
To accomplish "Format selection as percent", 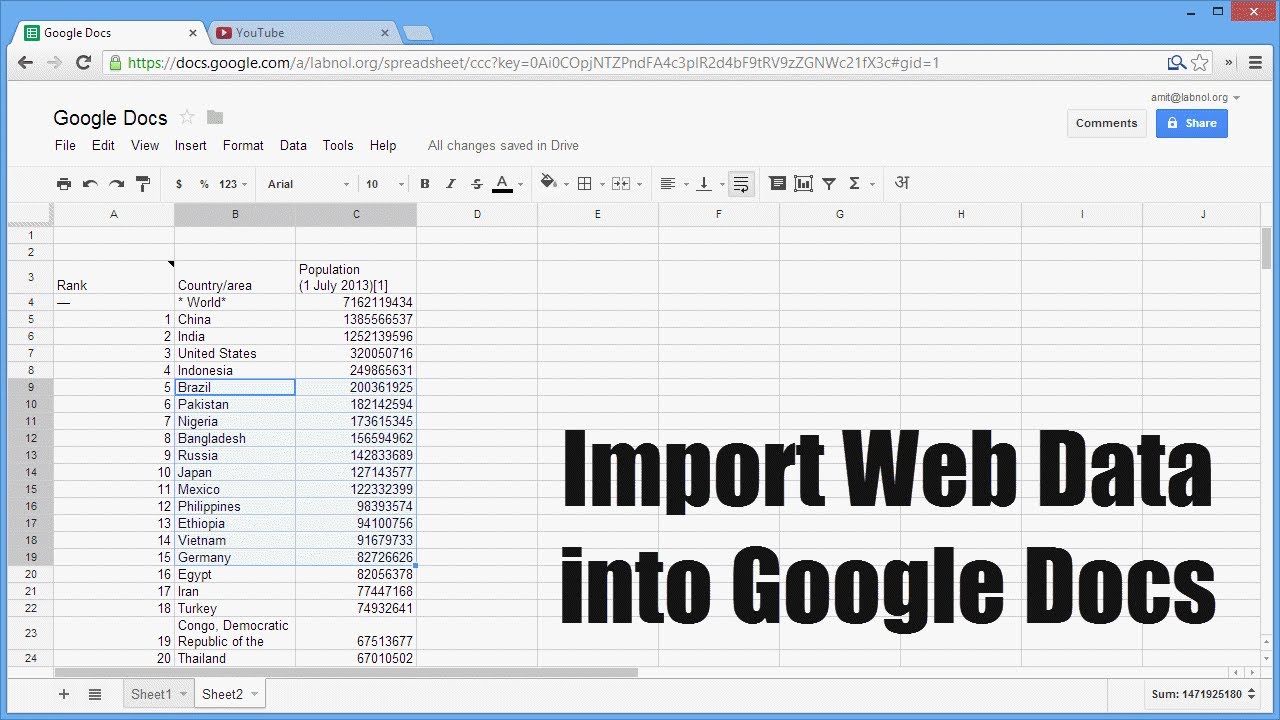I will point(204,184).
